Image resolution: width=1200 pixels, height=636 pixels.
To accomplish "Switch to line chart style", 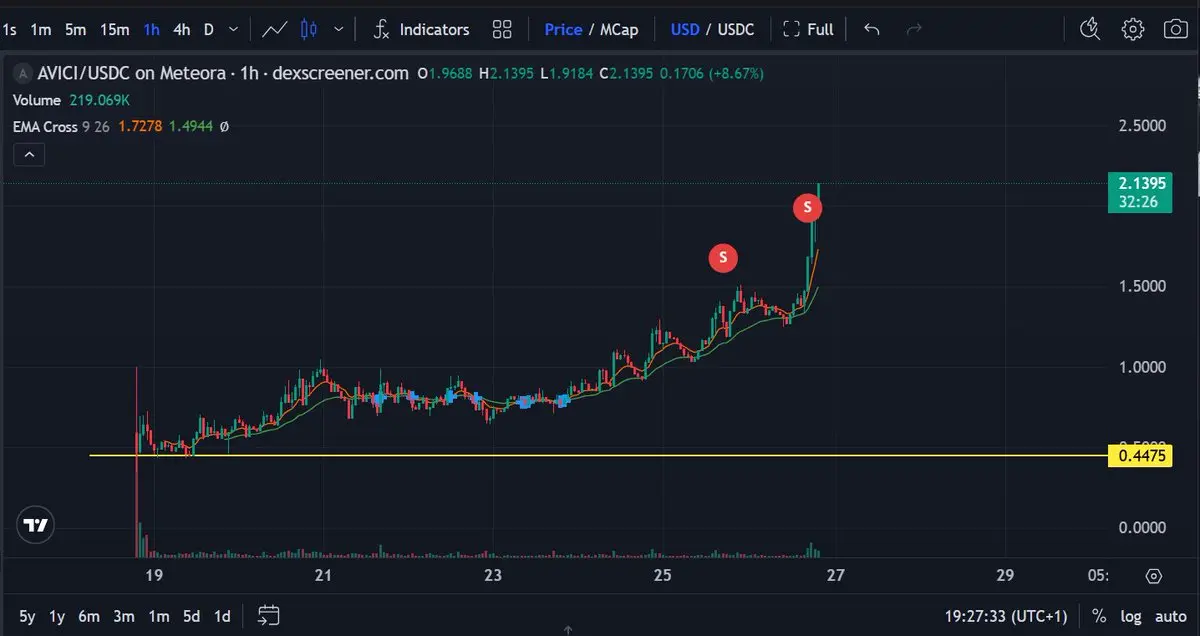I will pos(275,30).
